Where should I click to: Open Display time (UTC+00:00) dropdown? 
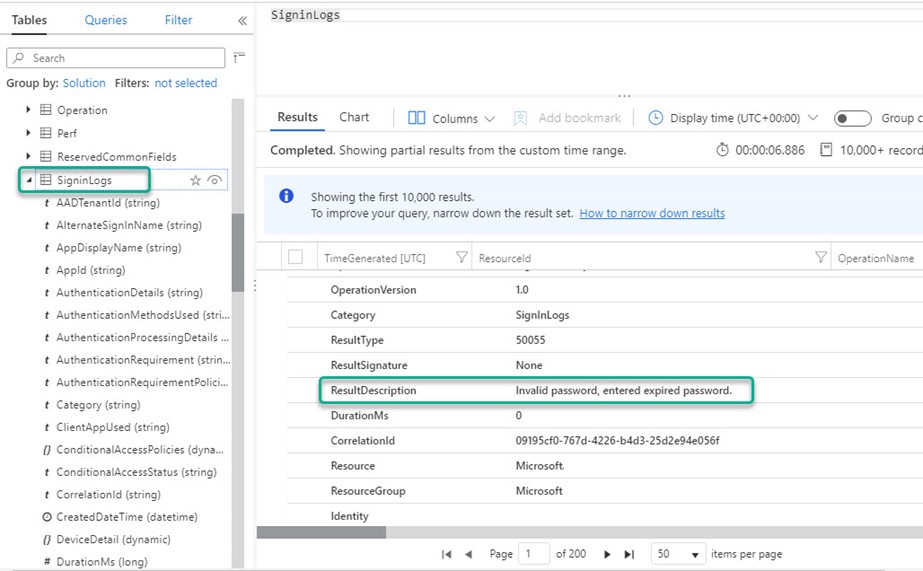pos(734,118)
